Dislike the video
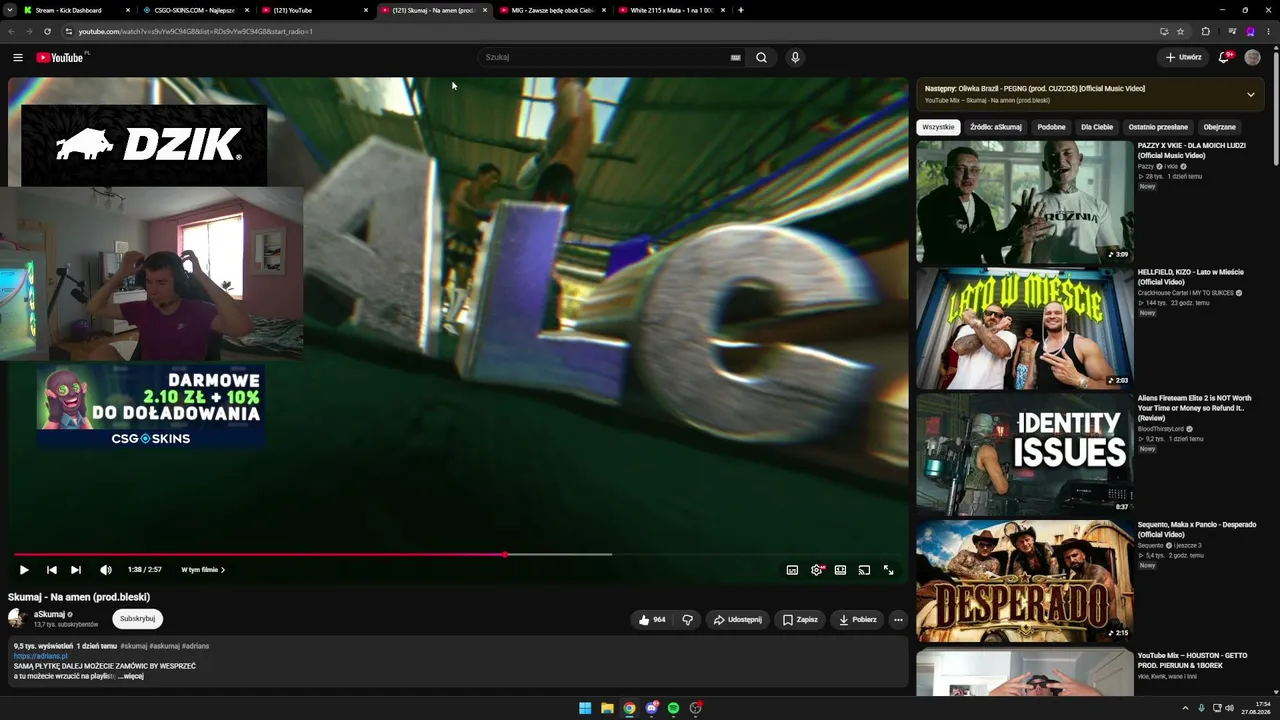 (x=687, y=620)
